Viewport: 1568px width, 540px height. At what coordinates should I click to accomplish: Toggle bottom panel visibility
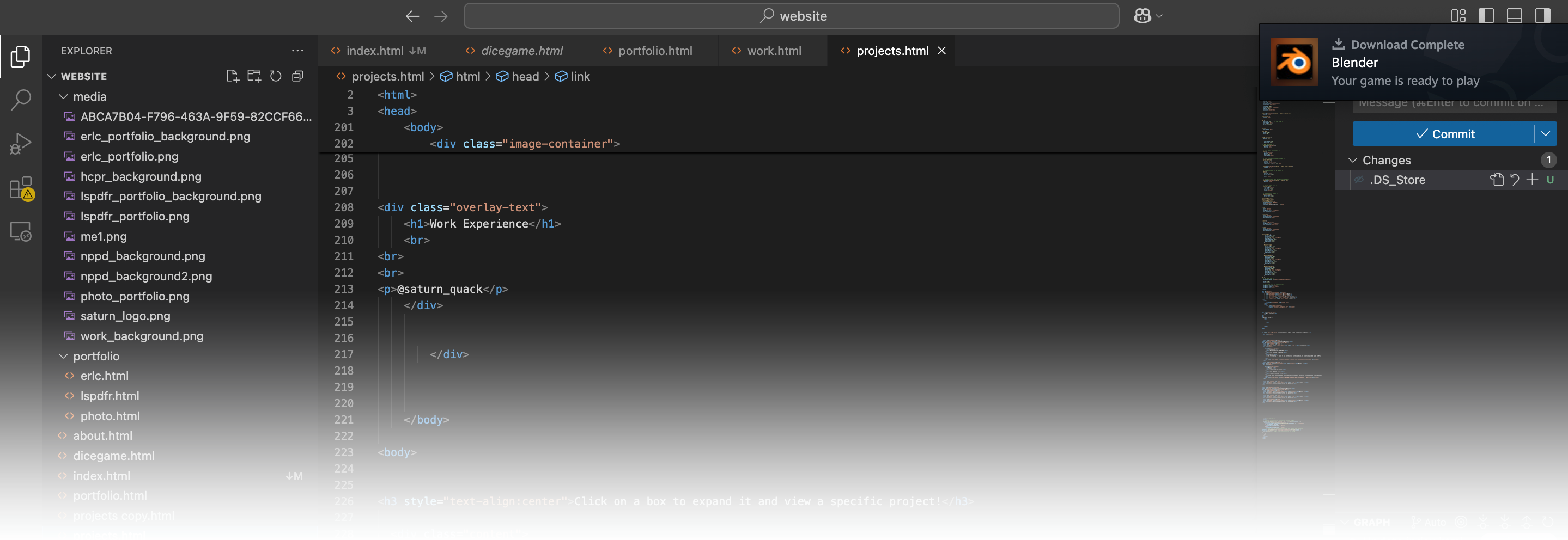coord(1515,16)
